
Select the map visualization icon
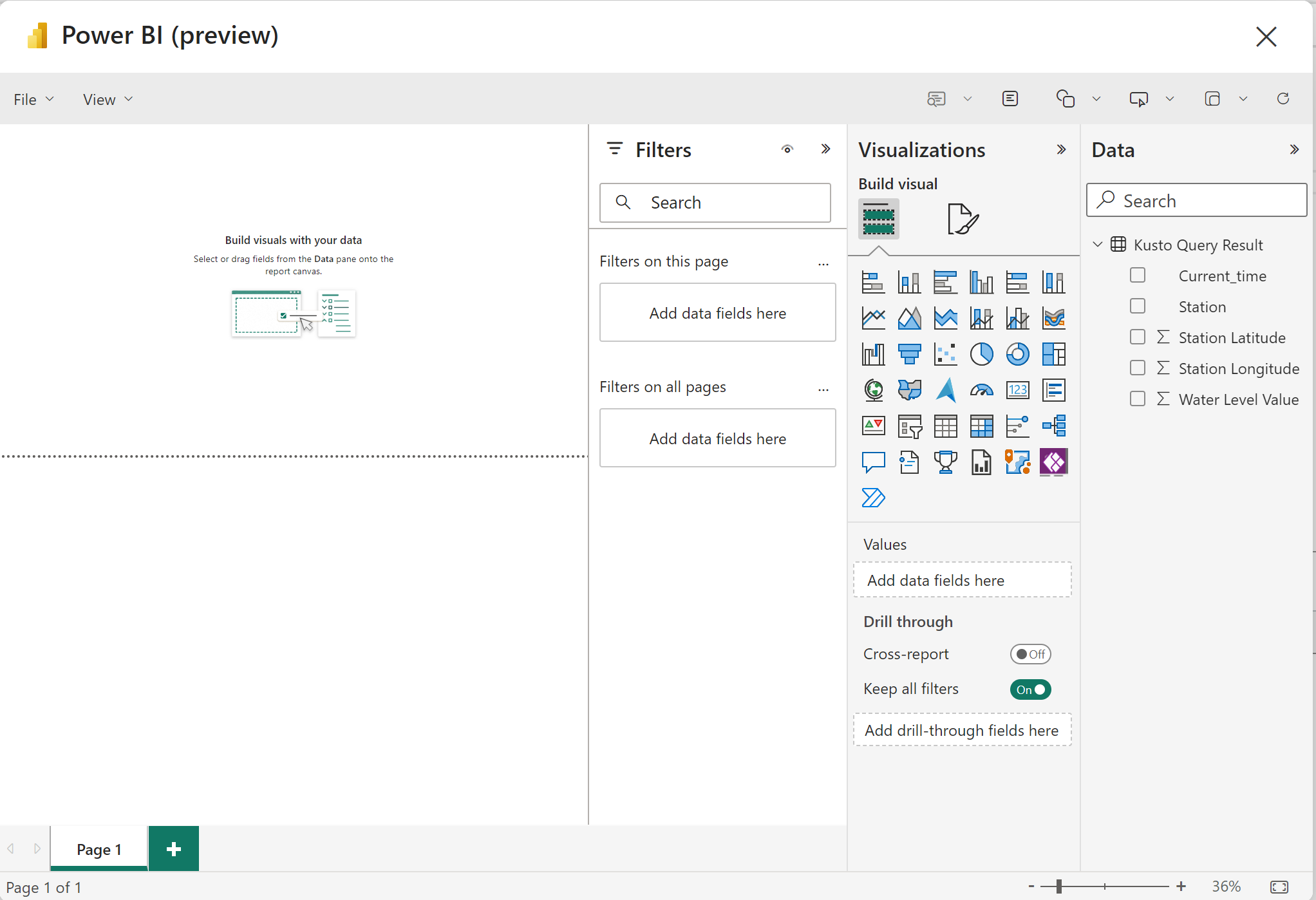[x=873, y=389]
